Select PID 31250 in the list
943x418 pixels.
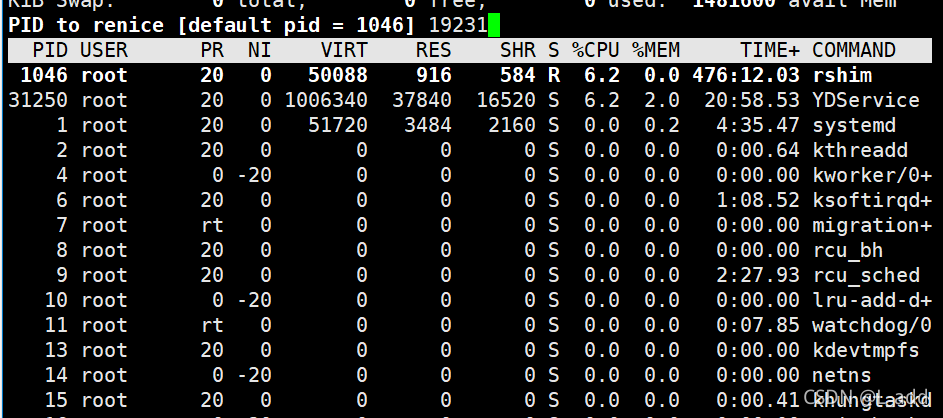pos(38,100)
